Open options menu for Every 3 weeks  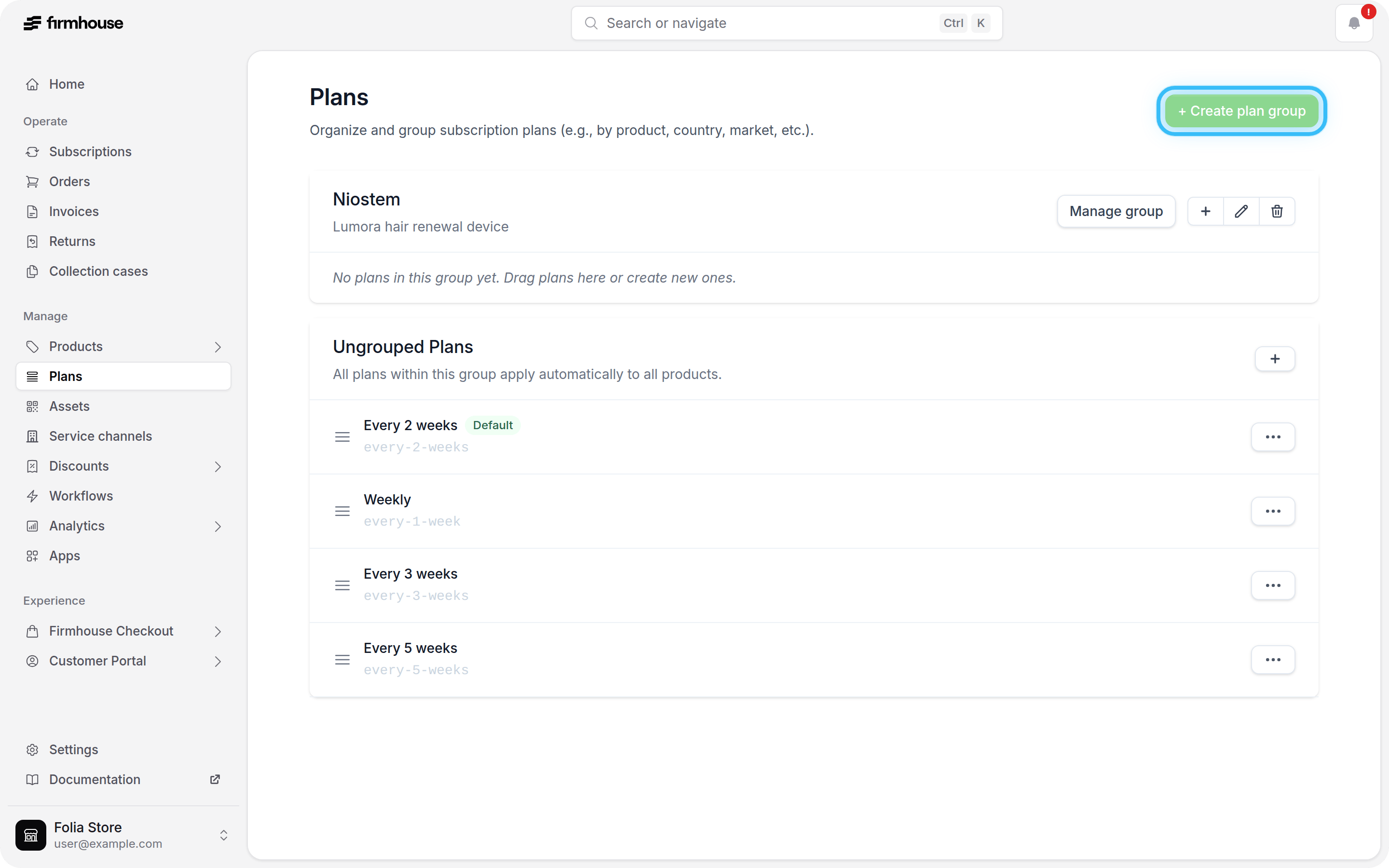click(1273, 585)
